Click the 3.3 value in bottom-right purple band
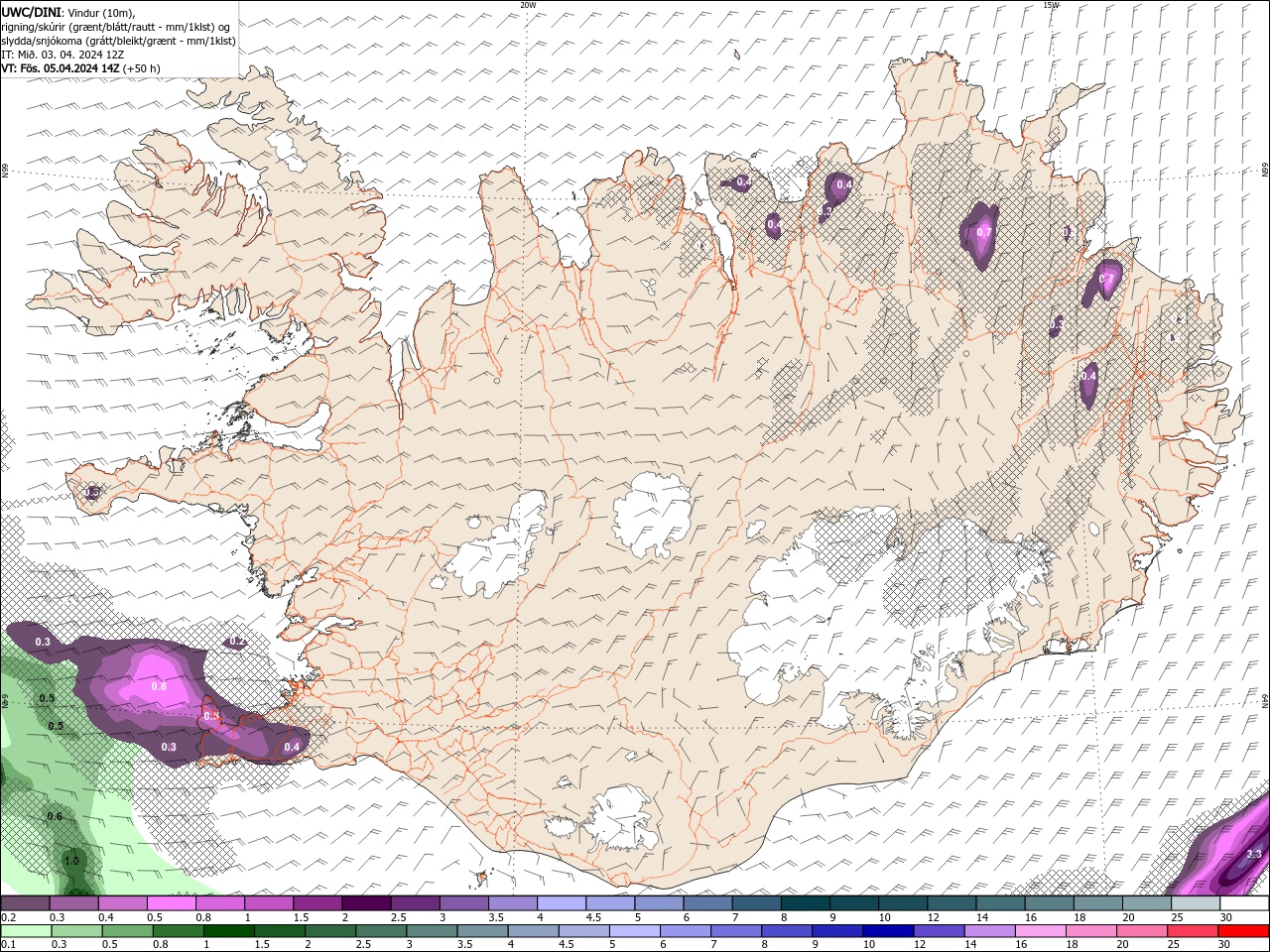Image resolution: width=1270 pixels, height=952 pixels. 1253,854
